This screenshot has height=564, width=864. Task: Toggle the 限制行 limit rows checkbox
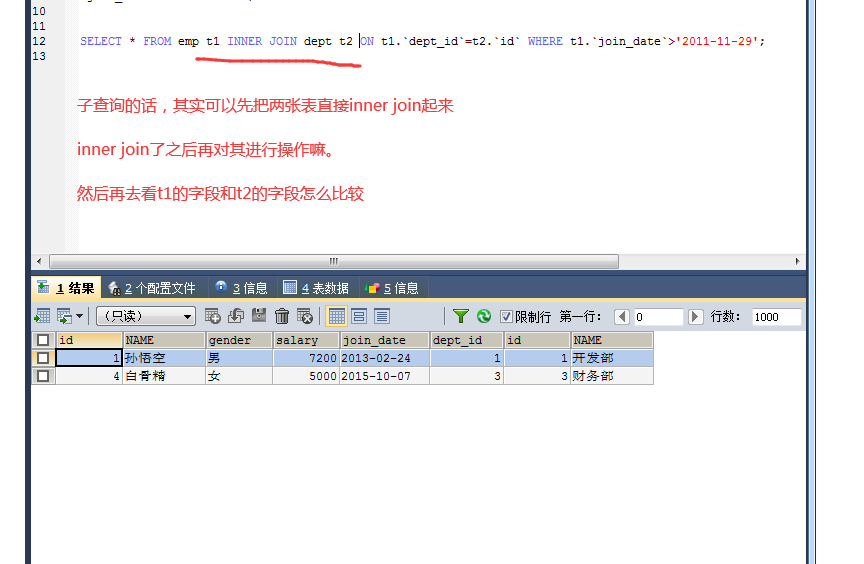[506, 317]
